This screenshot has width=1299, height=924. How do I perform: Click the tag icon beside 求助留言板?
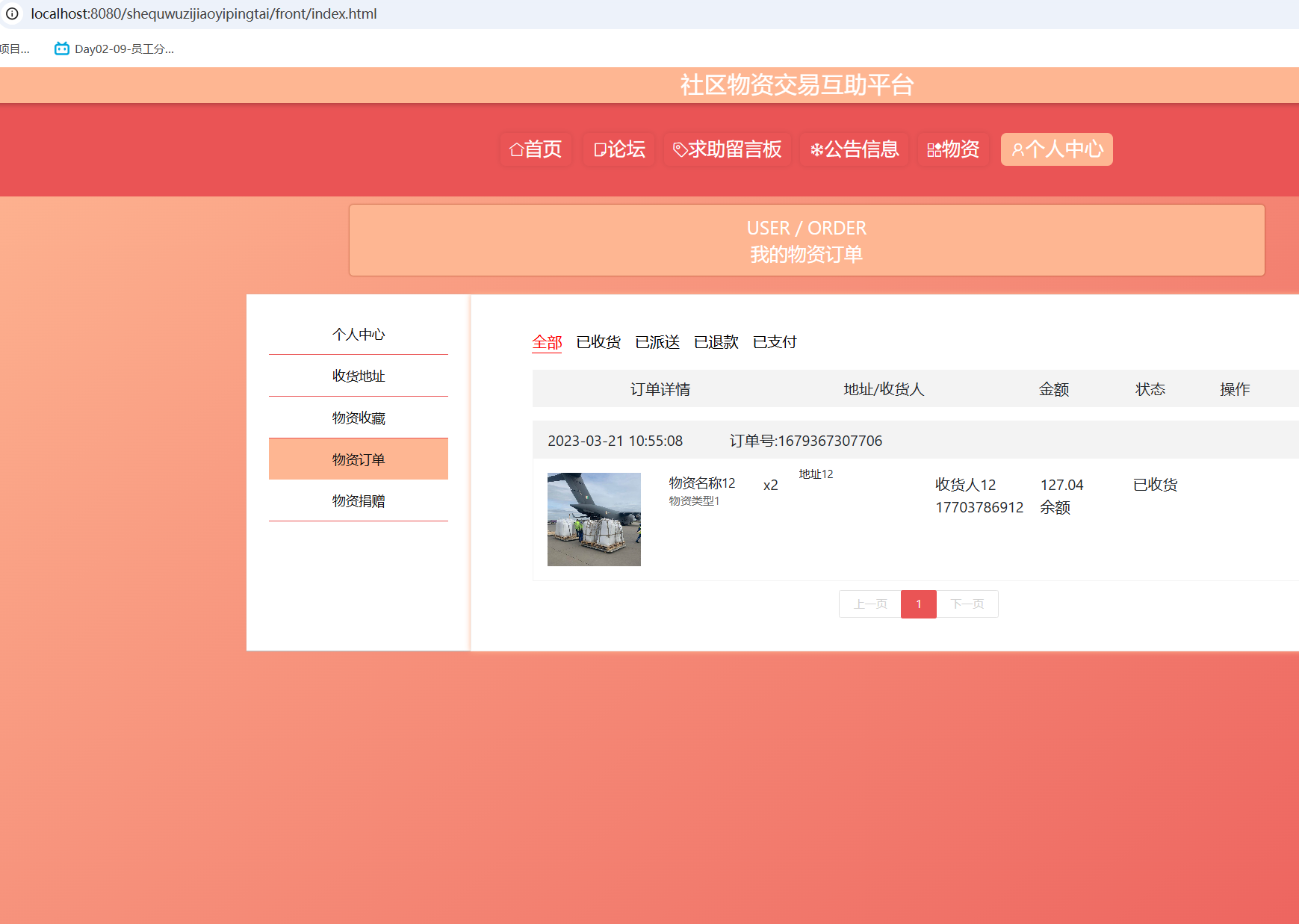[680, 149]
